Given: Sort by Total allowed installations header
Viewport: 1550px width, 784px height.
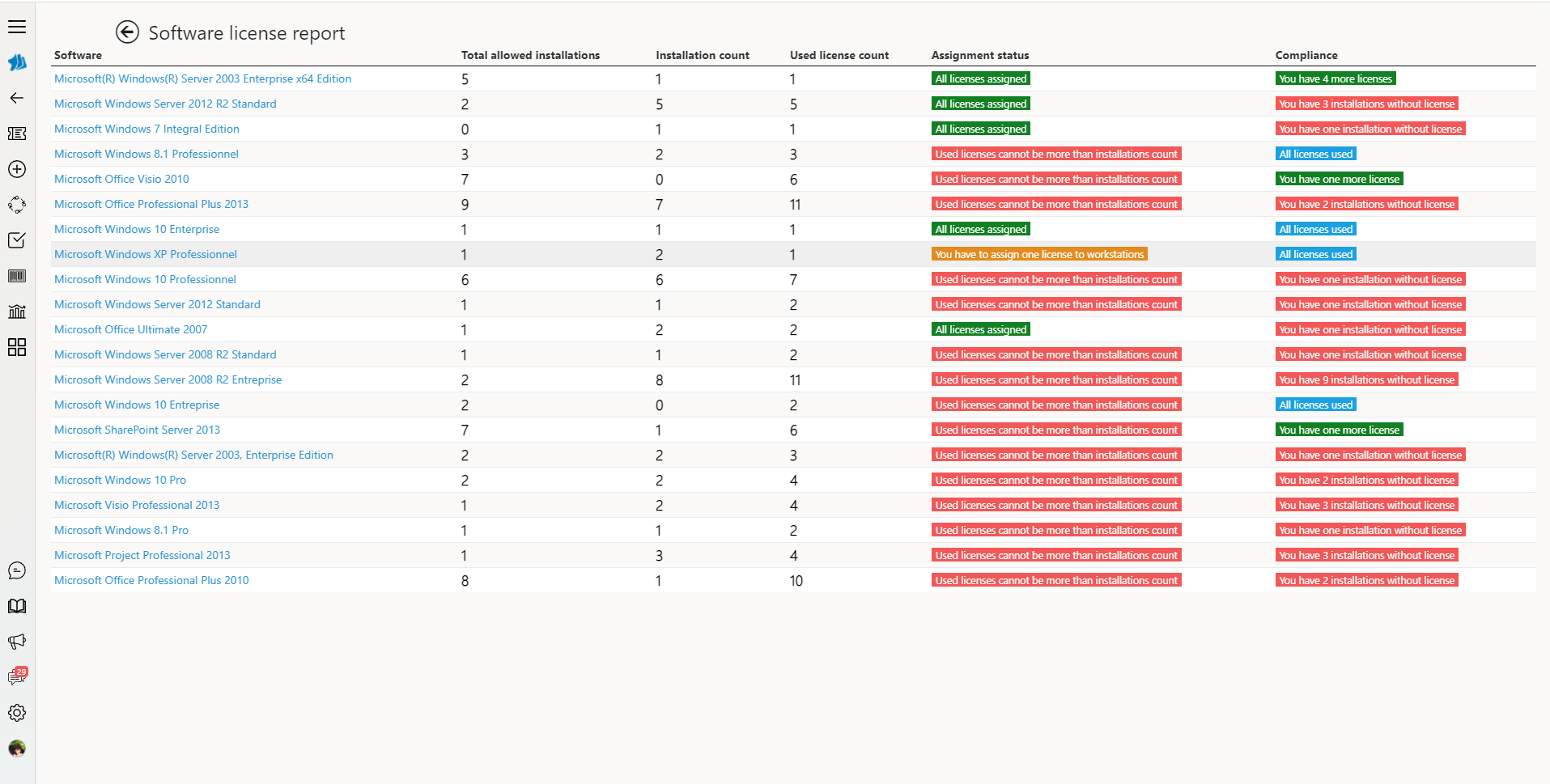Looking at the screenshot, I should 530,55.
